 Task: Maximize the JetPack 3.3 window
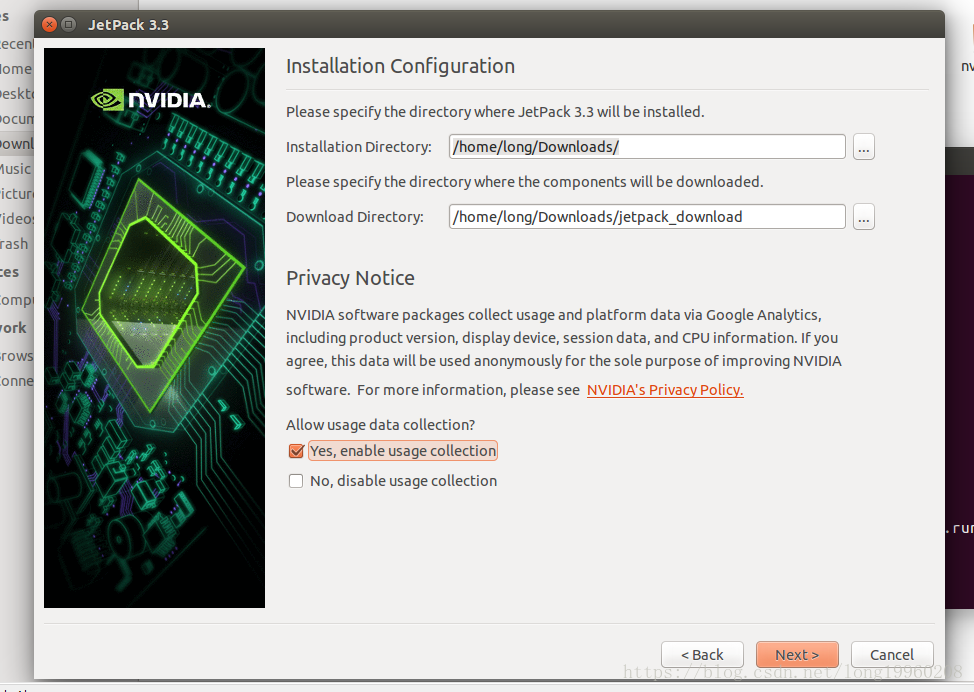click(69, 24)
